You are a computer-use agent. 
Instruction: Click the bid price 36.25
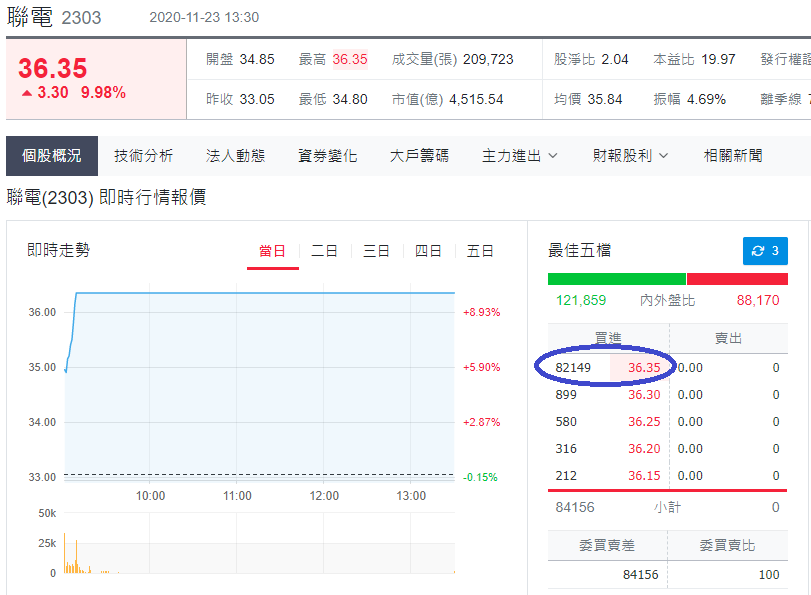644,422
